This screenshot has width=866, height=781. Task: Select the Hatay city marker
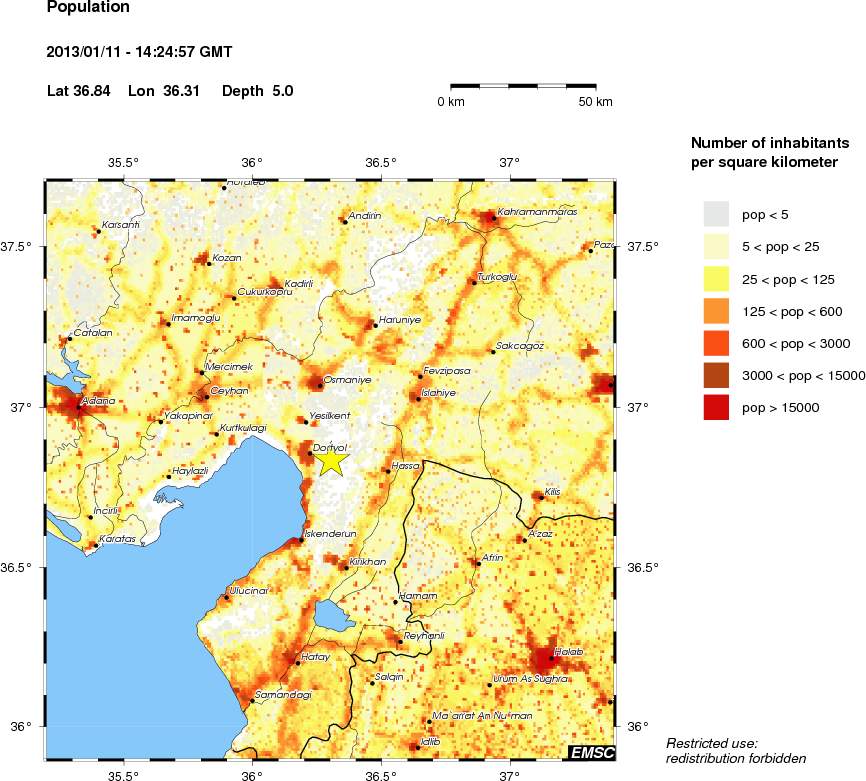tap(298, 663)
